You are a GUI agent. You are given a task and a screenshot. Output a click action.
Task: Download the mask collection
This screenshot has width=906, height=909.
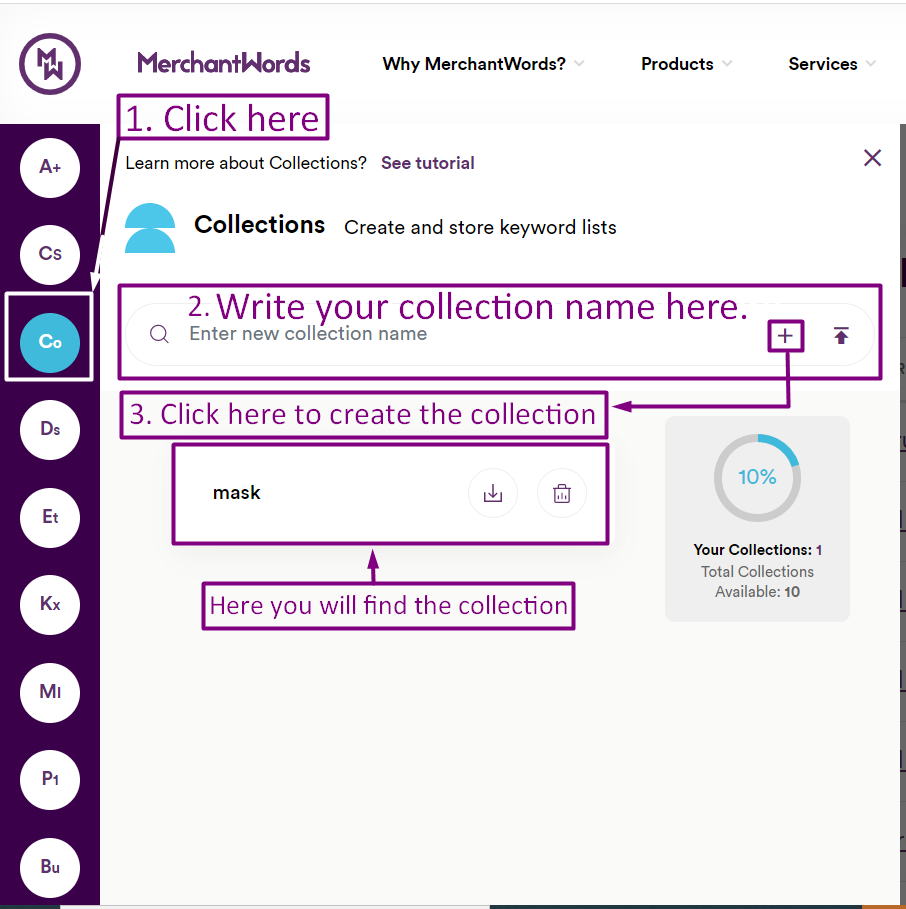click(x=493, y=493)
